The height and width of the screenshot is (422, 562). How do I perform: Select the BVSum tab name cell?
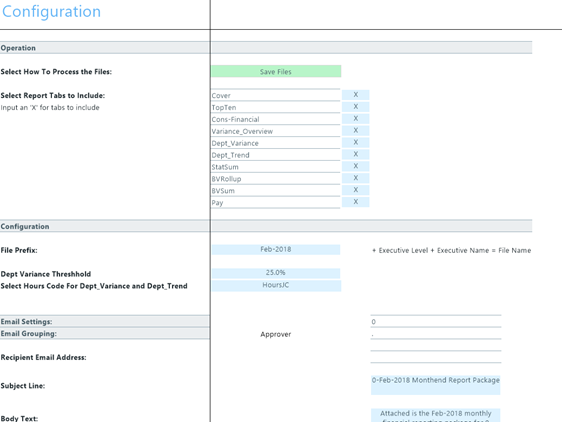276,190
